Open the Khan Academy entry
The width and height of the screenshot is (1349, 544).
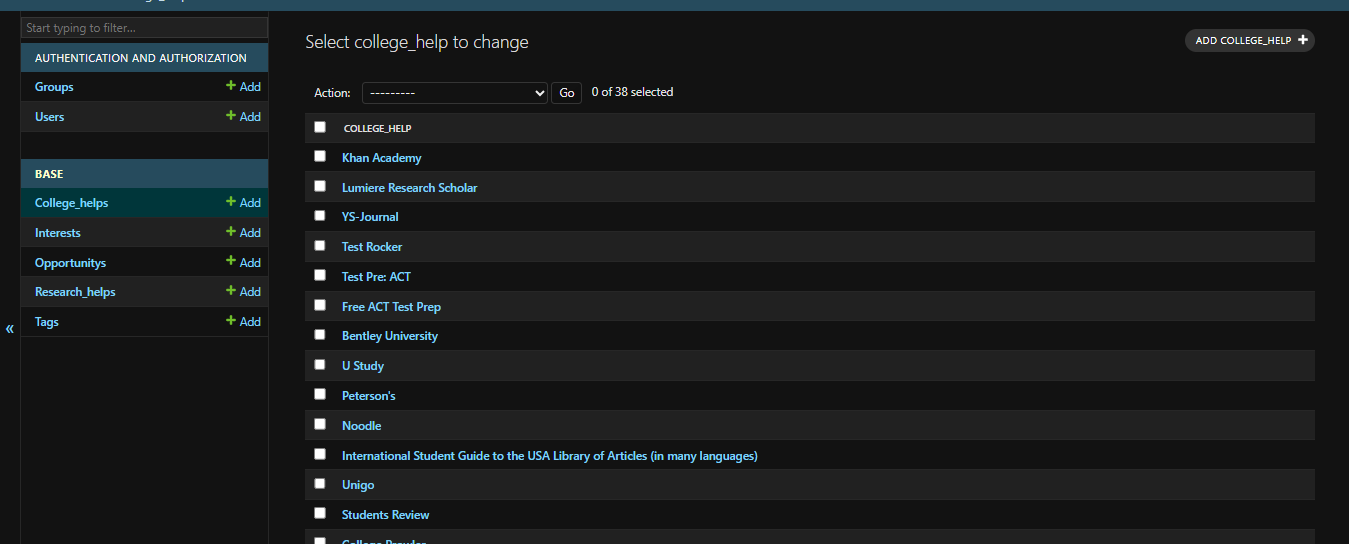[382, 158]
